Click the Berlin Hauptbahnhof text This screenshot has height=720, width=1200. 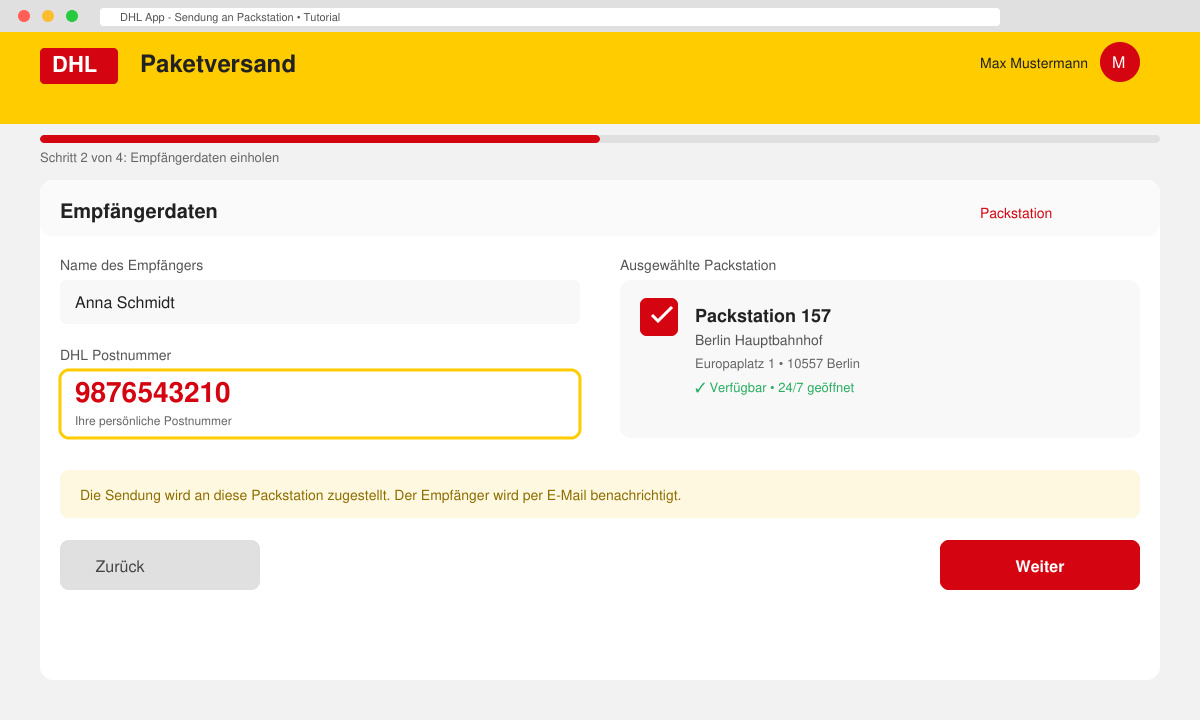tap(759, 341)
